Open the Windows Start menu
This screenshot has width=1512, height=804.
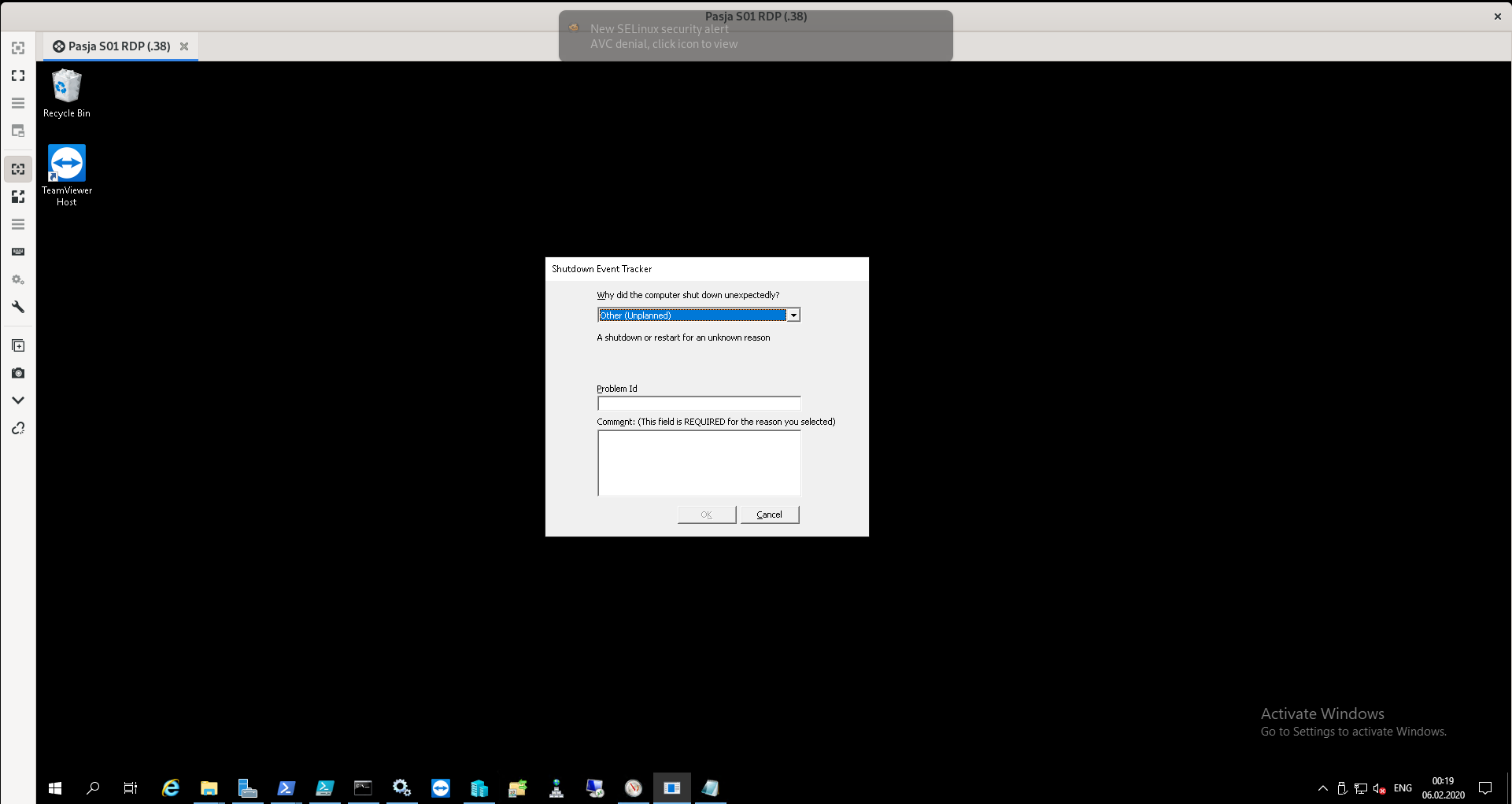click(x=55, y=787)
